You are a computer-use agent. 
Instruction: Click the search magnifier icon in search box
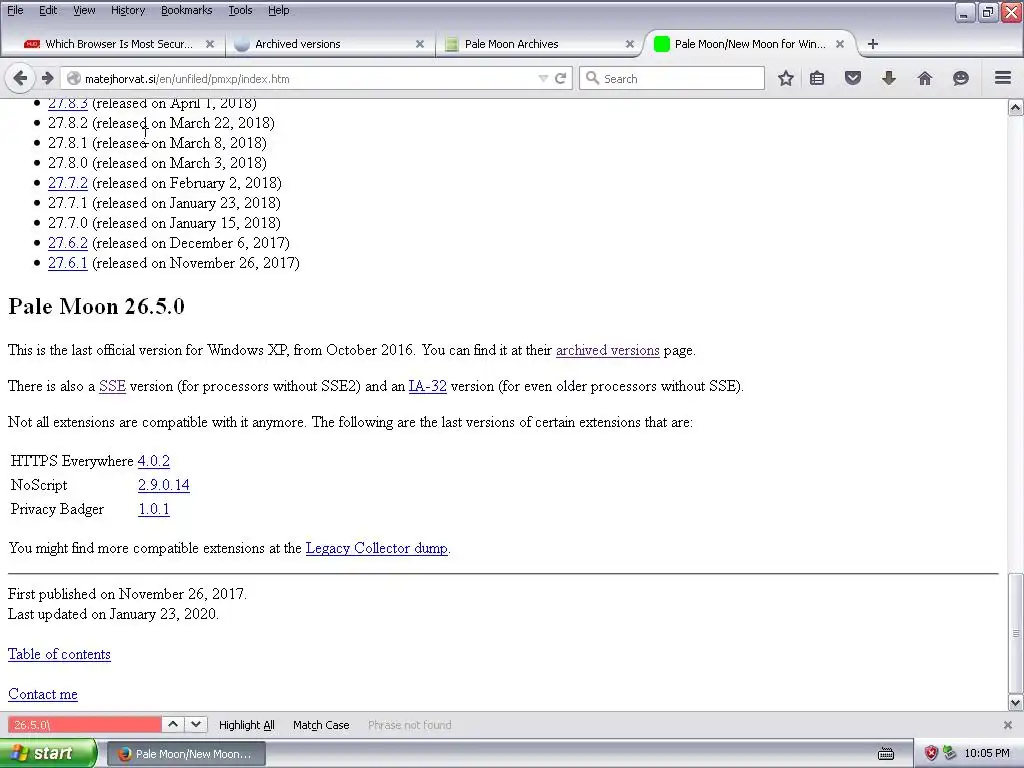592,78
